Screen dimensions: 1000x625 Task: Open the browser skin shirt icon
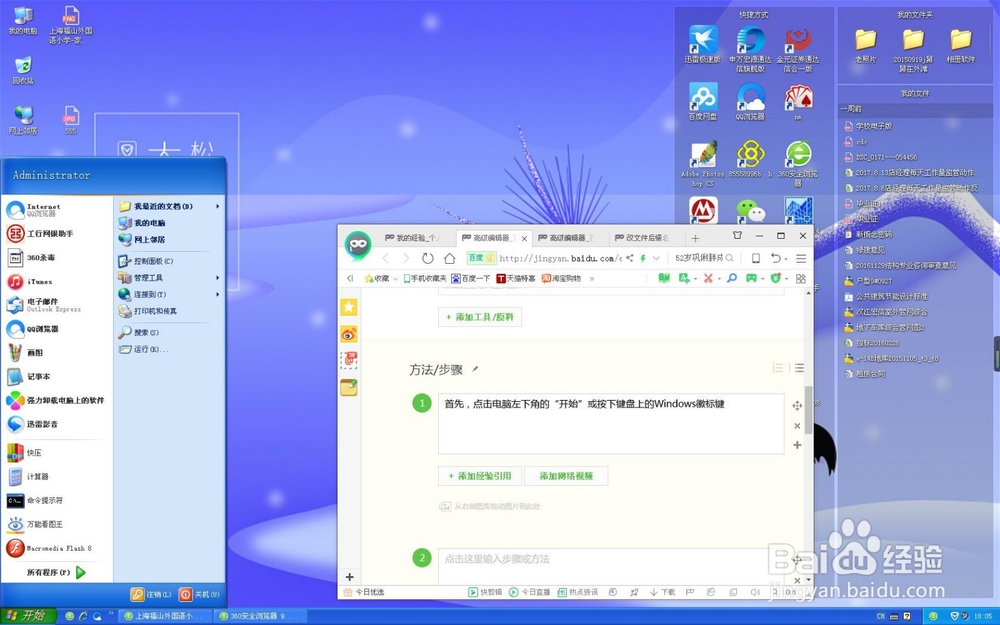pyautogui.click(x=737, y=235)
